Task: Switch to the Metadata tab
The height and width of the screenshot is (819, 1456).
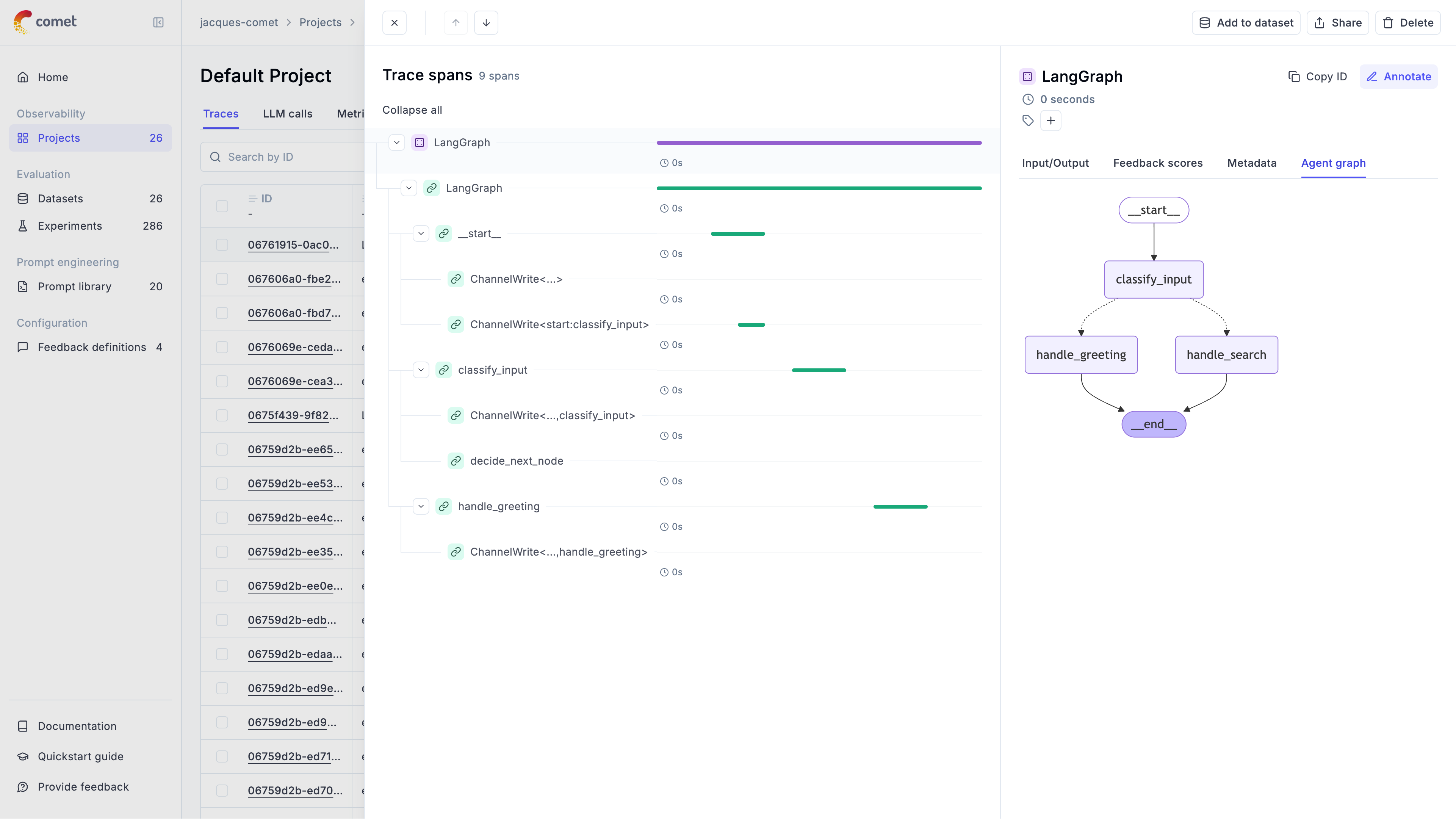Action: click(1251, 163)
